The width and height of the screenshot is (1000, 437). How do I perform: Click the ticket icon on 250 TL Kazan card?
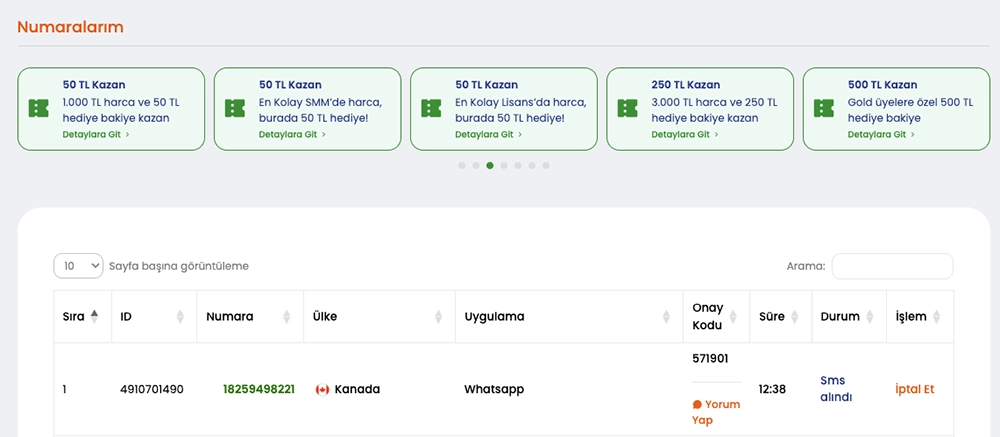[627, 108]
